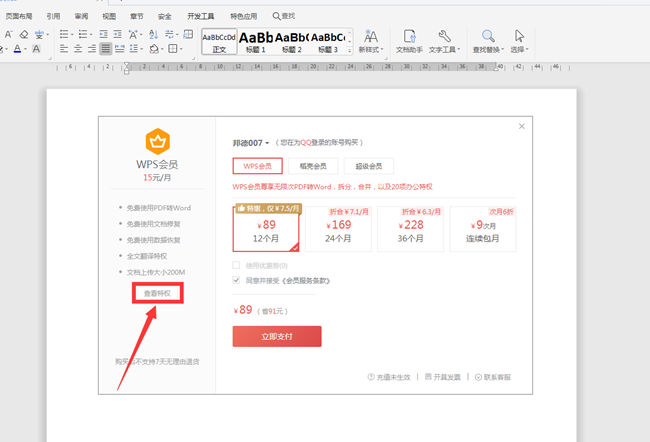Click the 查找 search box
650x442 pixels.
click(x=284, y=16)
